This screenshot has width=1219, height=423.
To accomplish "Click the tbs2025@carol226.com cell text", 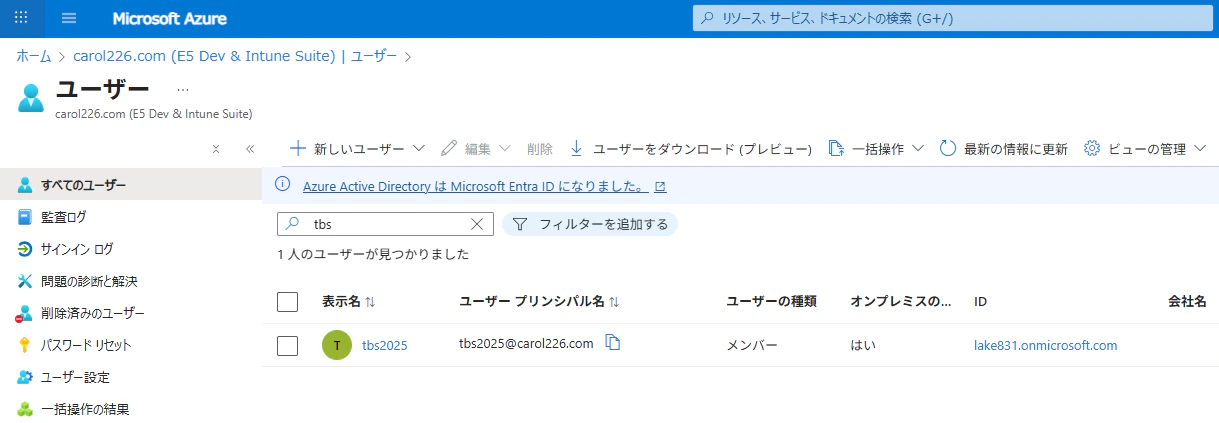I will (526, 343).
